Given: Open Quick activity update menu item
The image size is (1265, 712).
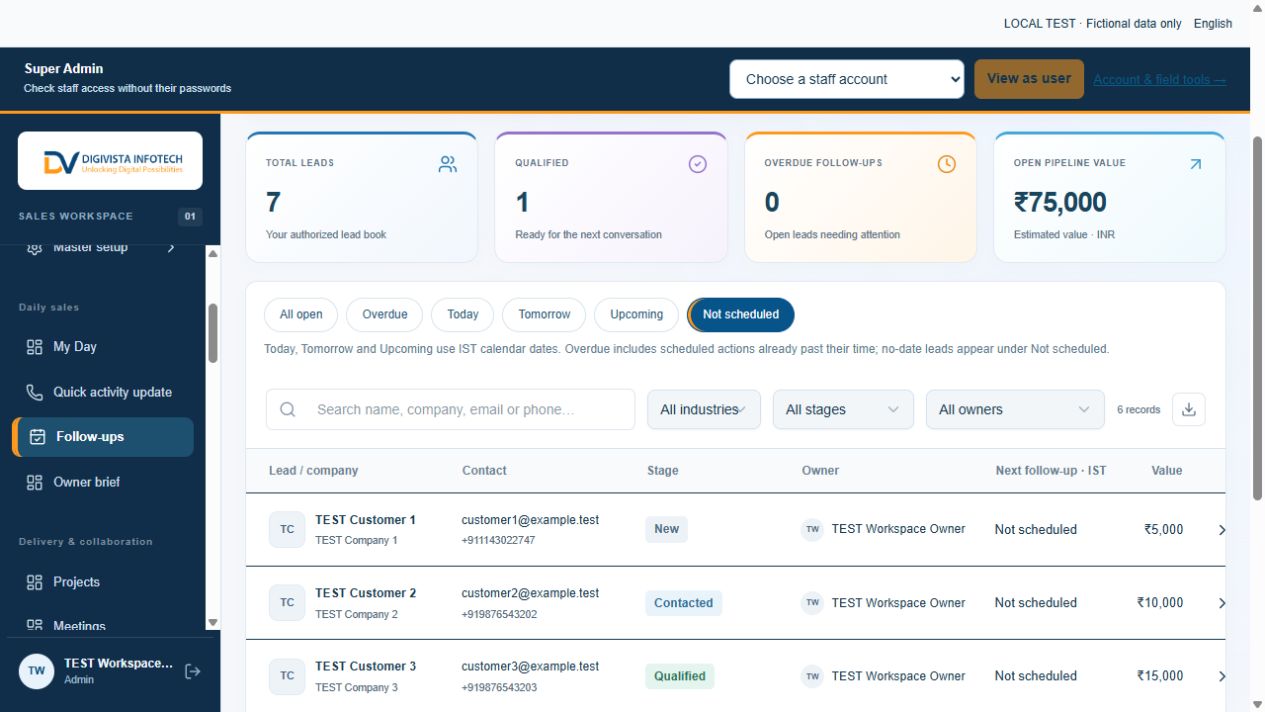Looking at the screenshot, I should [103, 392].
